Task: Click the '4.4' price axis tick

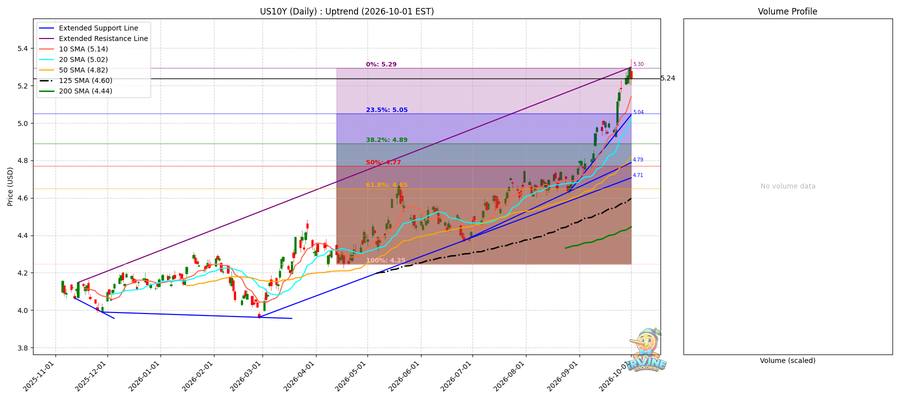Action: point(23,235)
